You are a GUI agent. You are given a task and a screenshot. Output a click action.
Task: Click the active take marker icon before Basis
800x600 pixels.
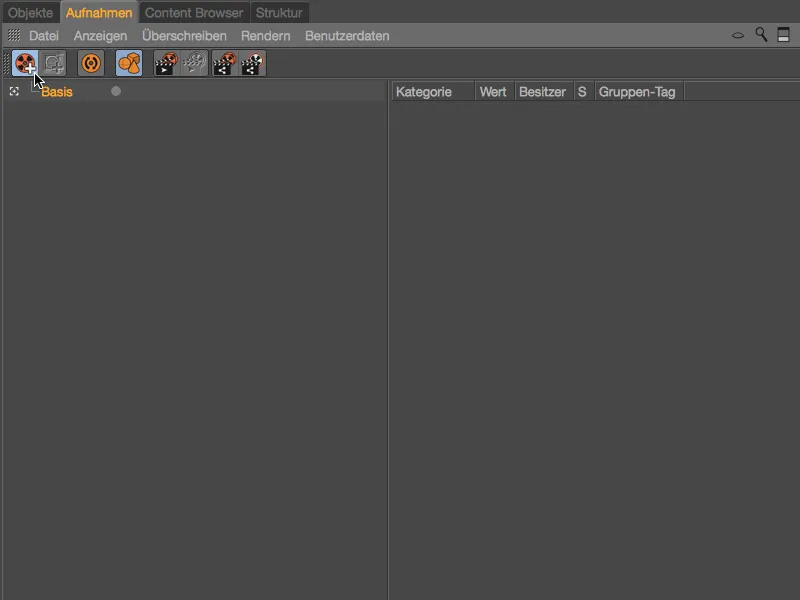point(14,91)
